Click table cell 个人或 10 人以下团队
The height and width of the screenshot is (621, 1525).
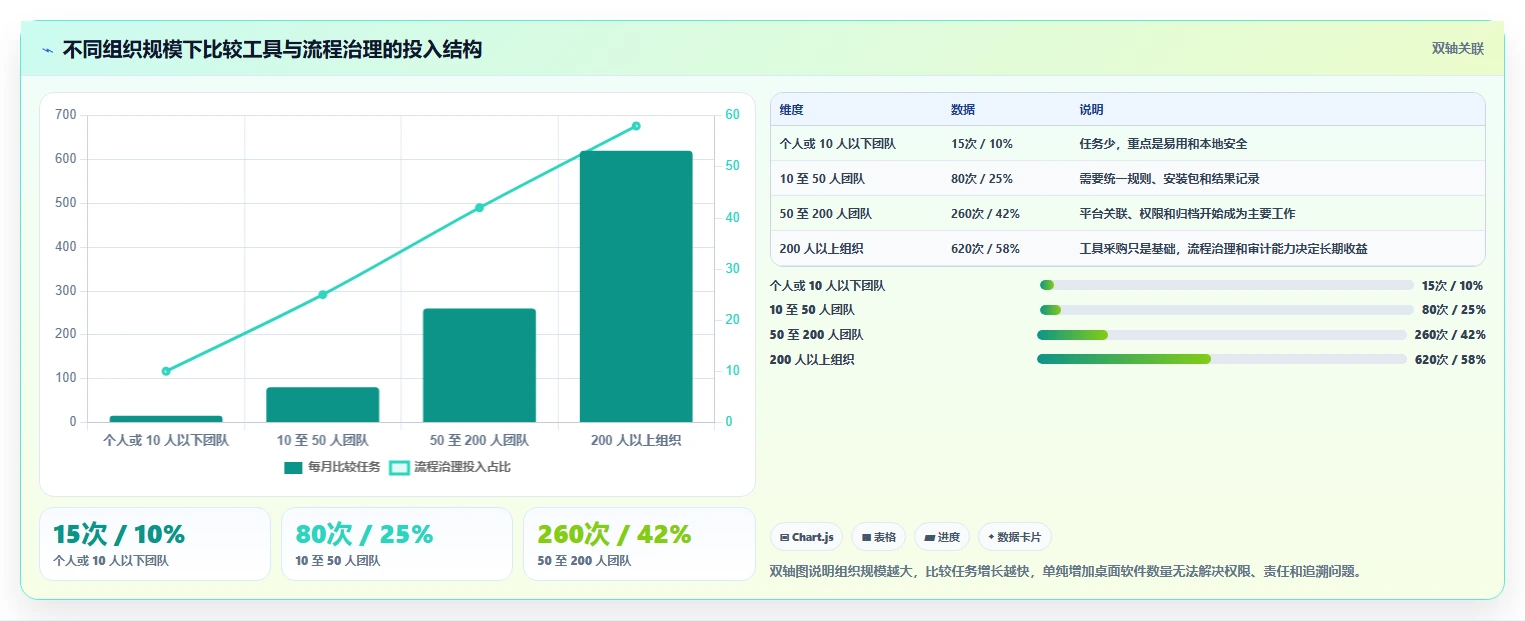pos(838,144)
